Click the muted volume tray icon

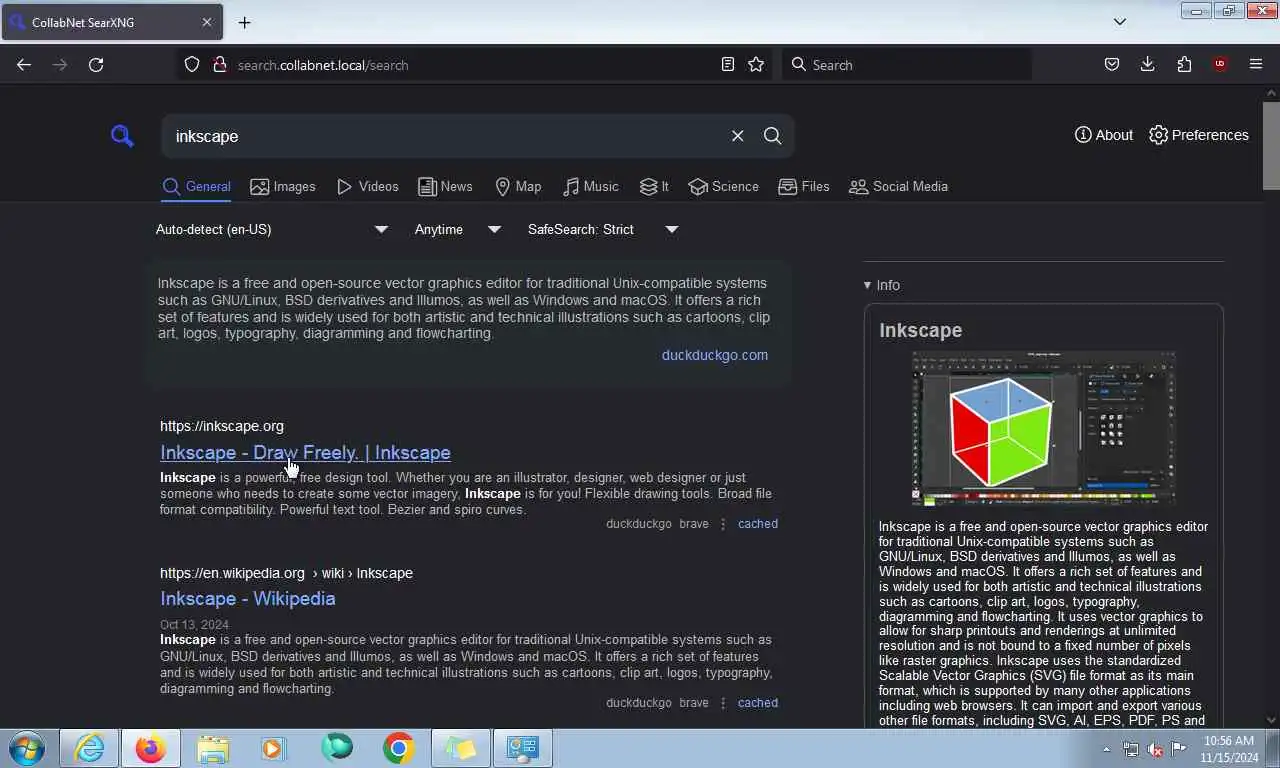coord(1155,749)
